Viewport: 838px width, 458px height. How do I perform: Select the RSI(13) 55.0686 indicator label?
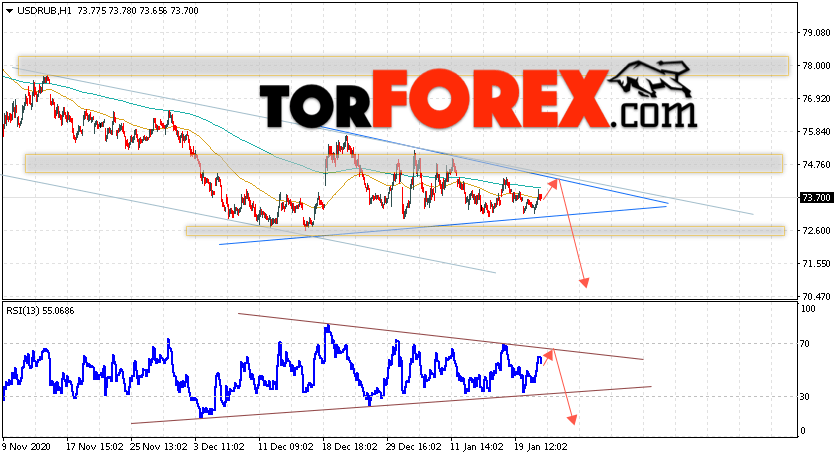40,310
